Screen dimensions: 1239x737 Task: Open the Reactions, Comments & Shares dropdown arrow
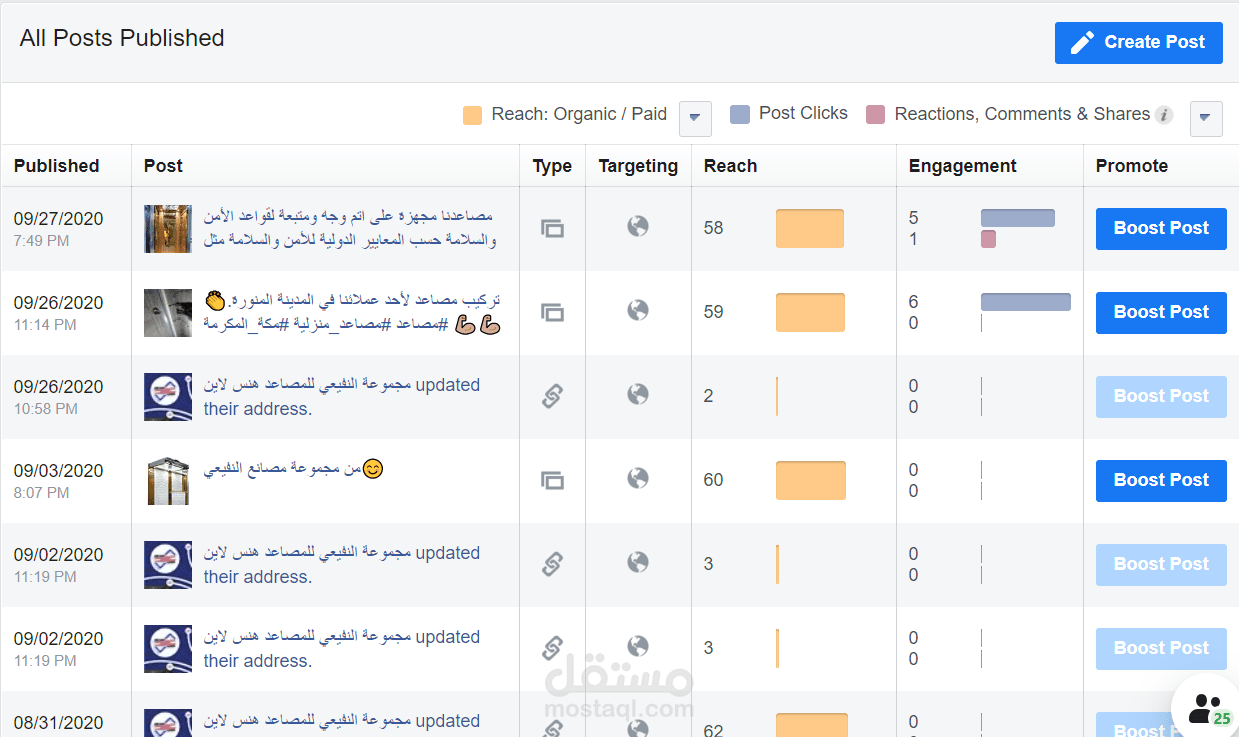coord(1206,118)
